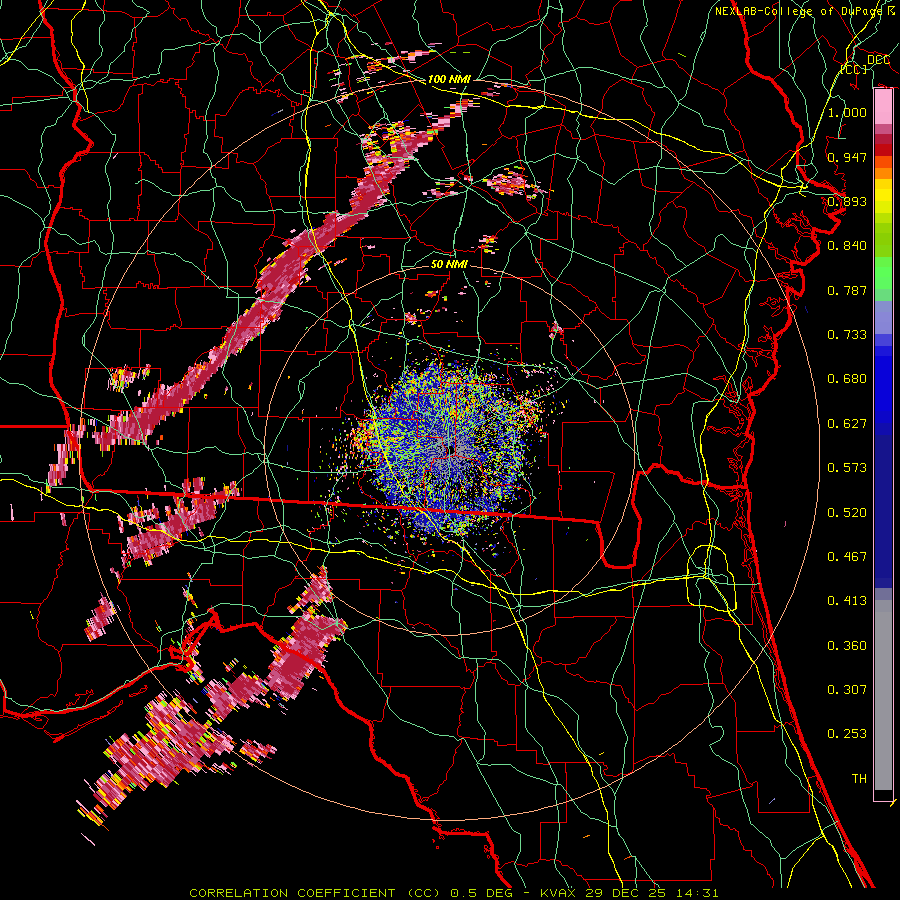Click the 0.307 legend value
900x900 pixels.
point(847,690)
